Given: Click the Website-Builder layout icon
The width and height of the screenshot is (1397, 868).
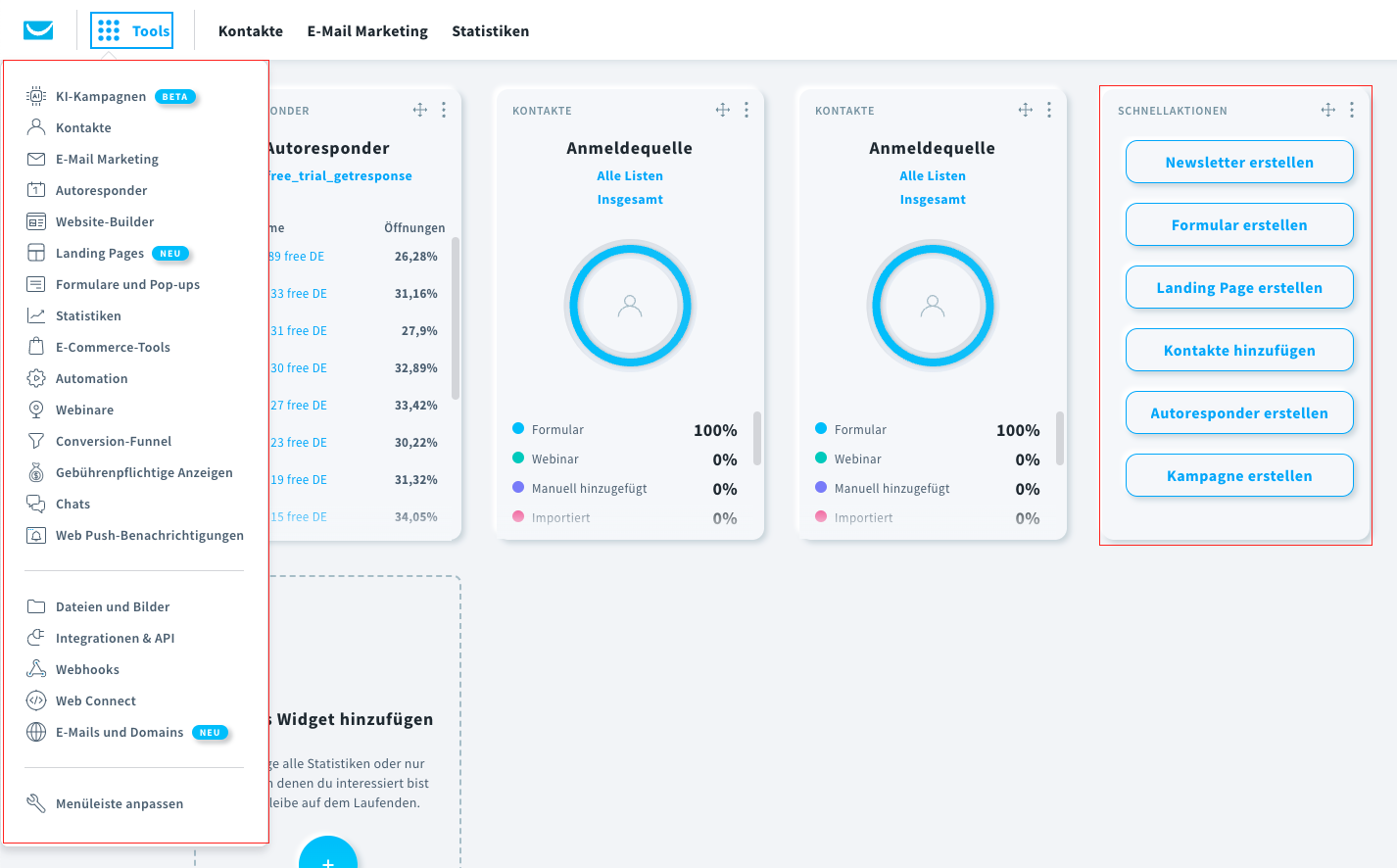Looking at the screenshot, I should pos(36,221).
